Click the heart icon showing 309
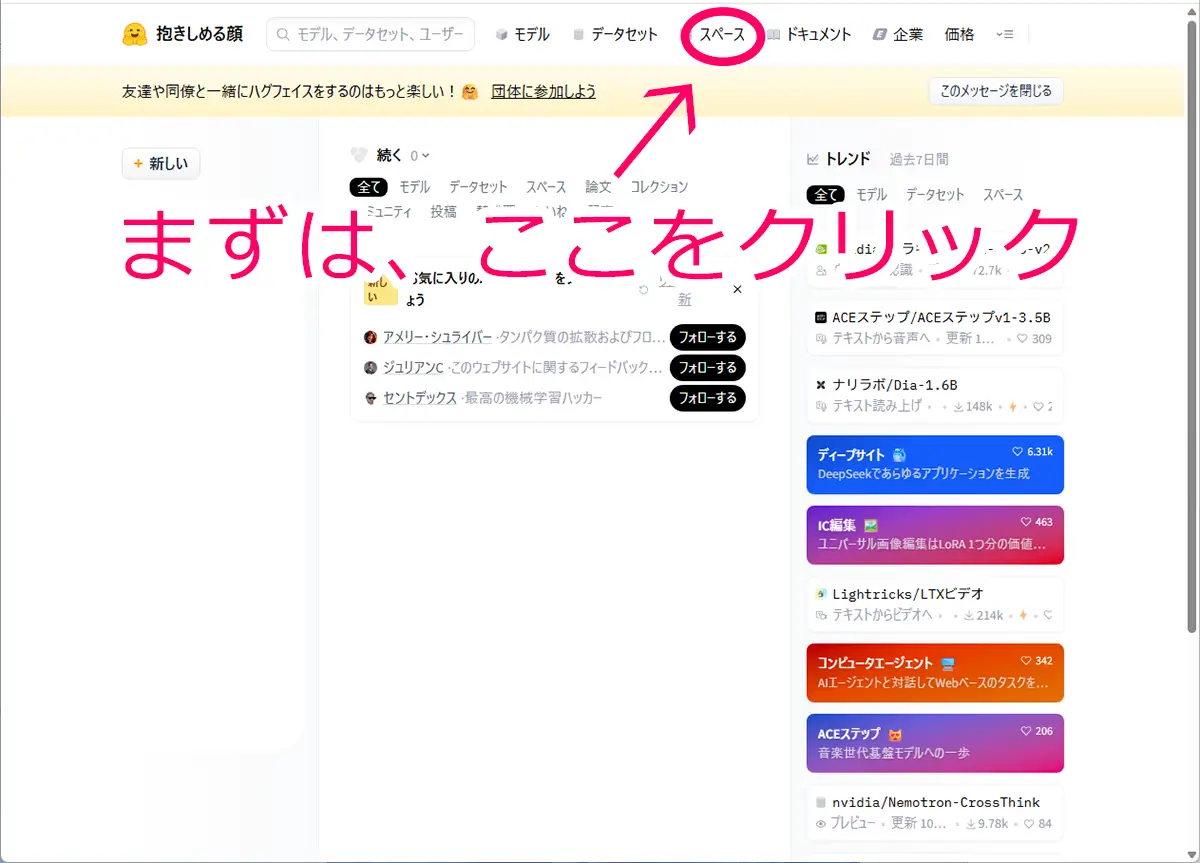 pyautogui.click(x=1022, y=339)
